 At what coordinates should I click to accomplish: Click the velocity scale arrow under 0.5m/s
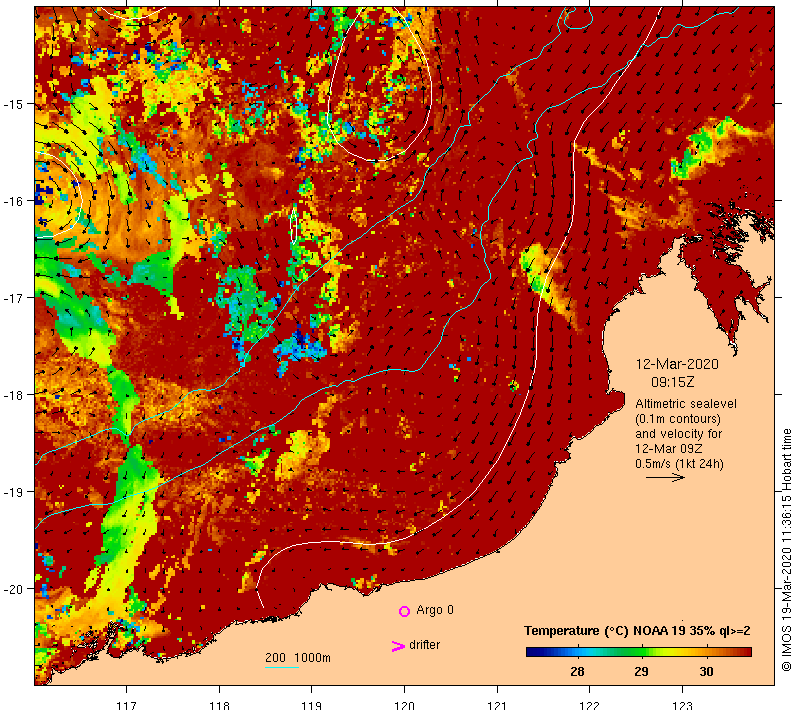pyautogui.click(x=665, y=477)
